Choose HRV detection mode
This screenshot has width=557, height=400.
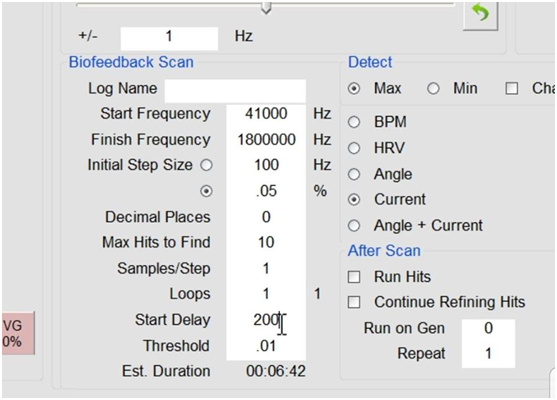coord(354,148)
